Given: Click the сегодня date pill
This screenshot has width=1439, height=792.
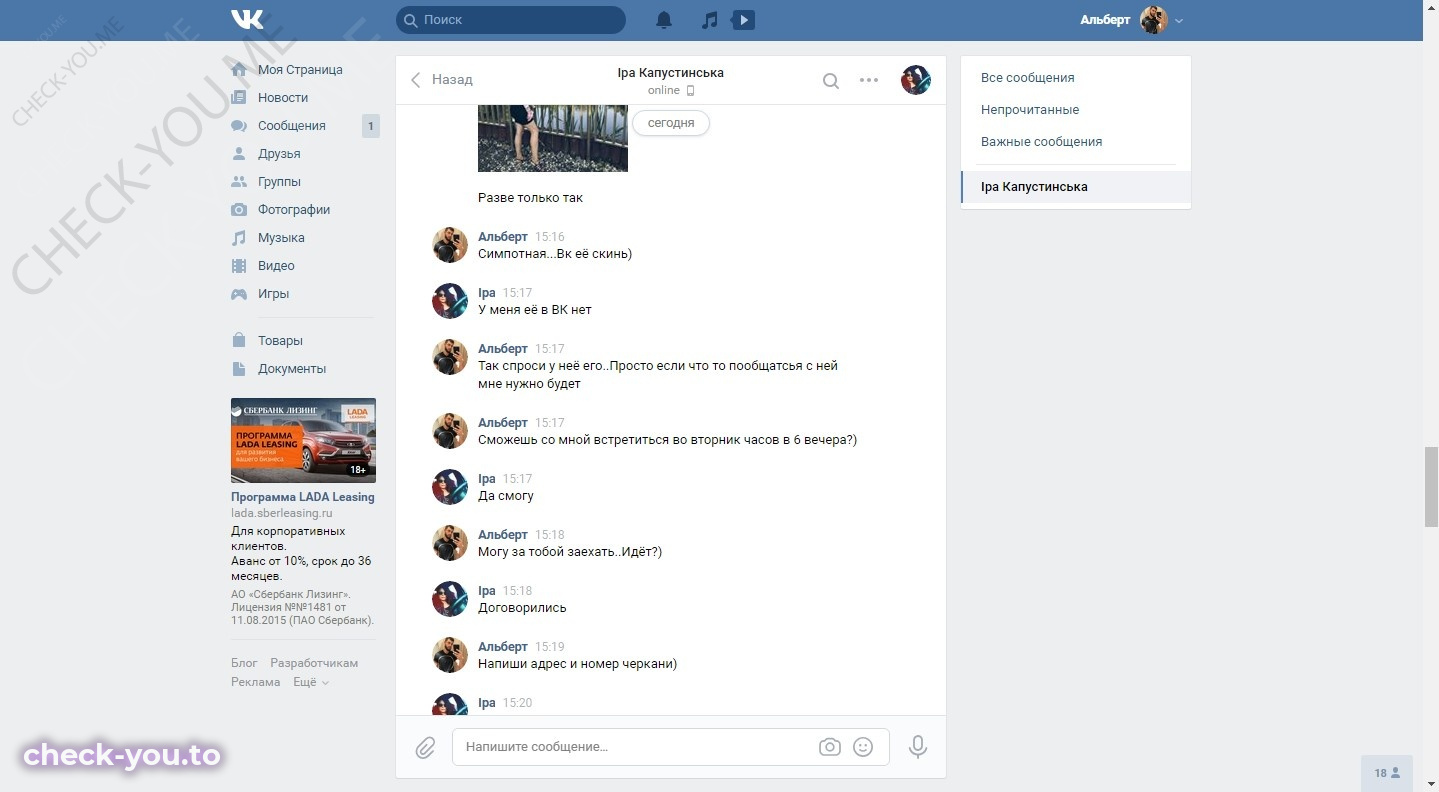Looking at the screenshot, I should coord(671,123).
